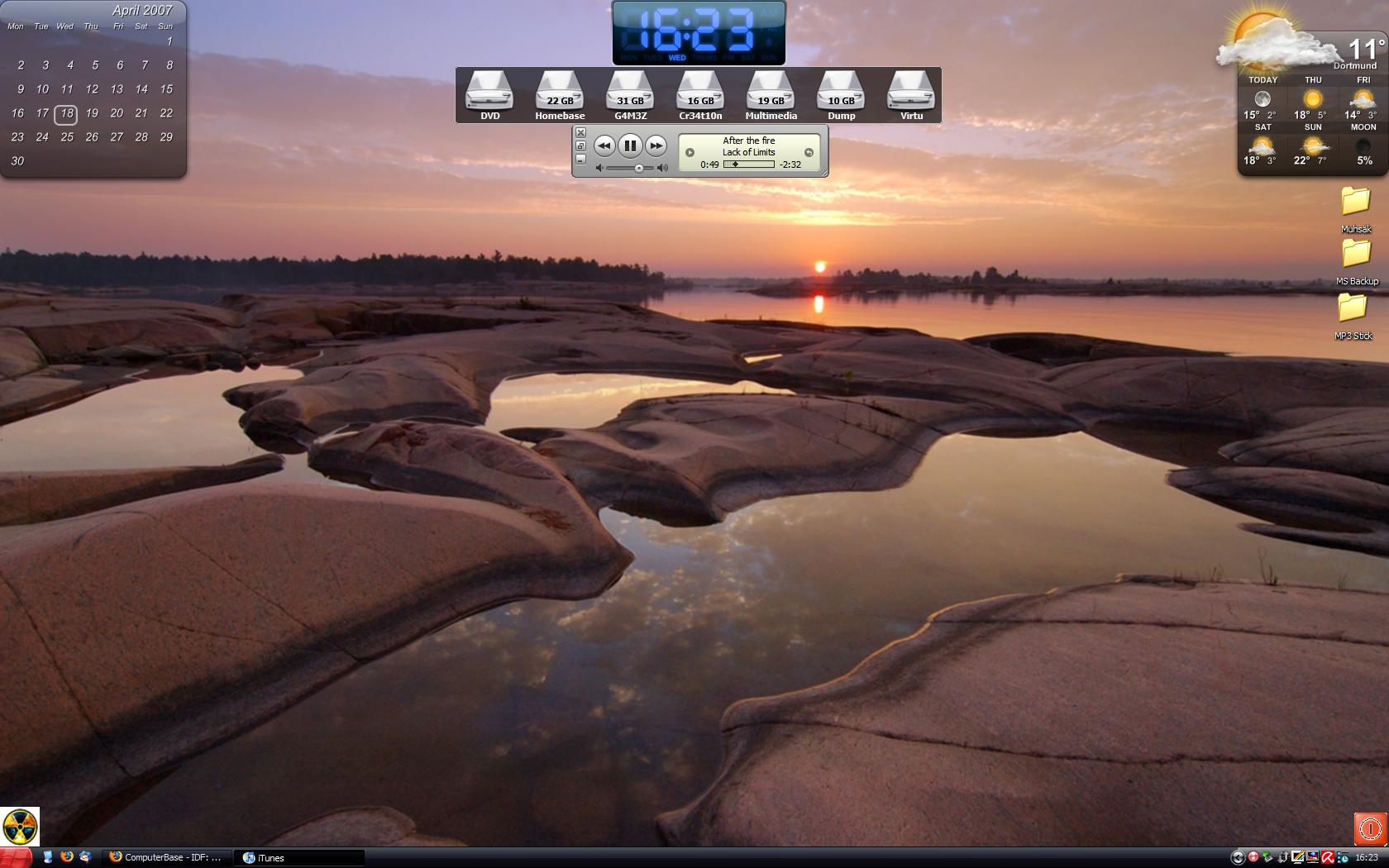Click the rainbow-striped monitor tray icon
Image resolution: width=1389 pixels, height=868 pixels.
point(1298,857)
